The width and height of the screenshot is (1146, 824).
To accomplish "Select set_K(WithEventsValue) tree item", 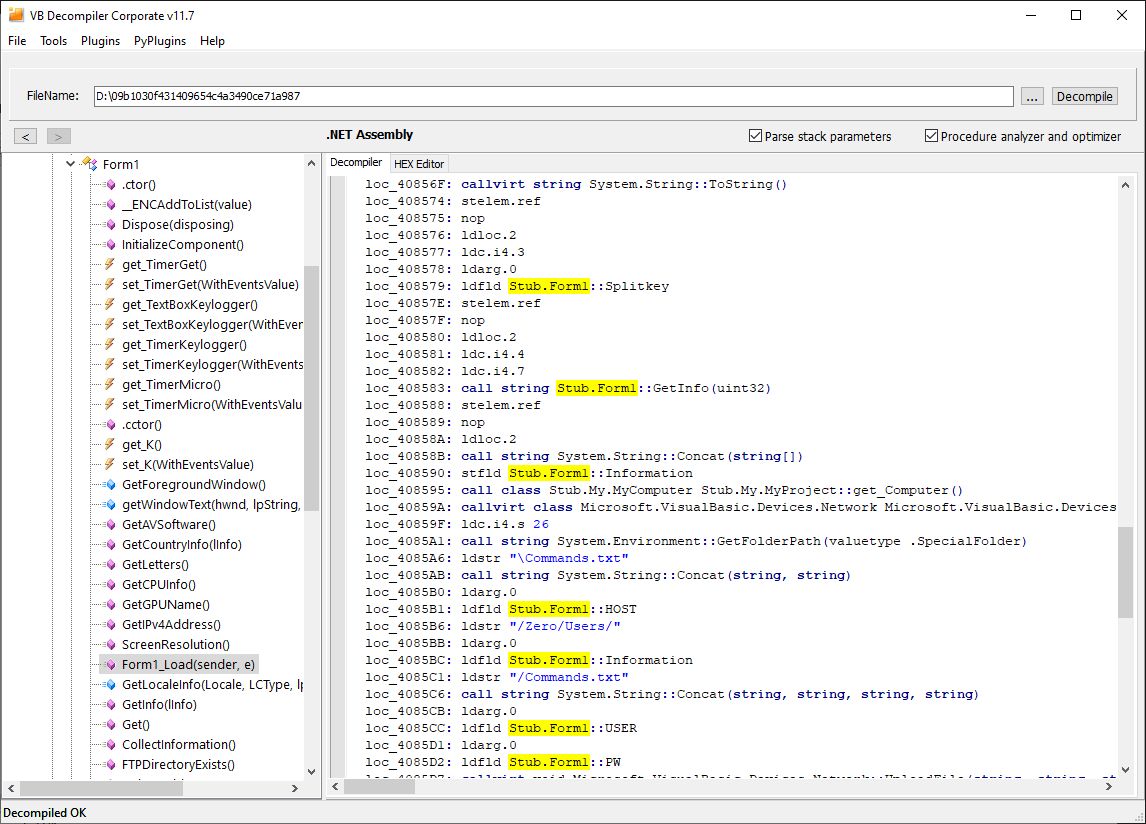I will point(188,464).
